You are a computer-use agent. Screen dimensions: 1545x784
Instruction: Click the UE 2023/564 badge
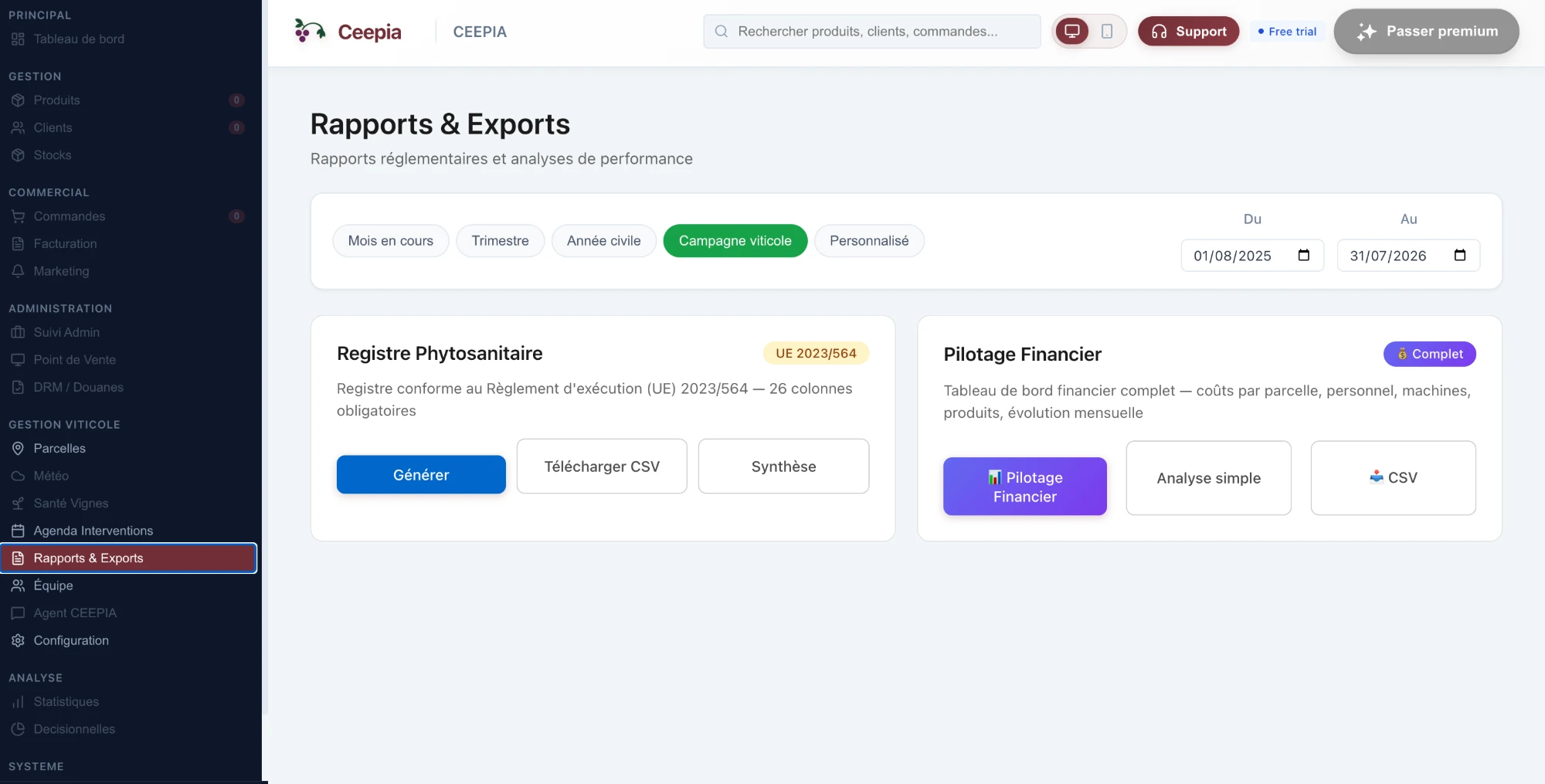pos(816,353)
